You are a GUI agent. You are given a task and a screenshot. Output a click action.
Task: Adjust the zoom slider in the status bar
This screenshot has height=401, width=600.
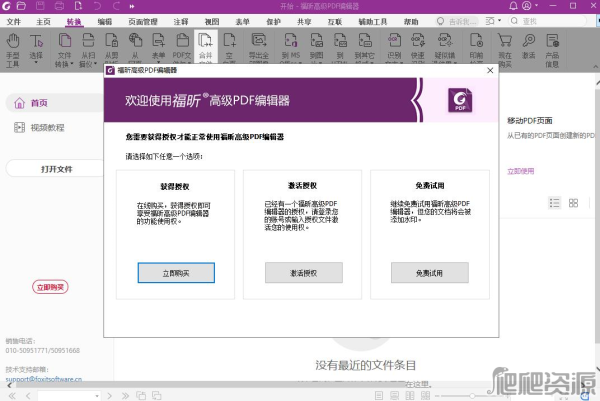tap(472, 396)
